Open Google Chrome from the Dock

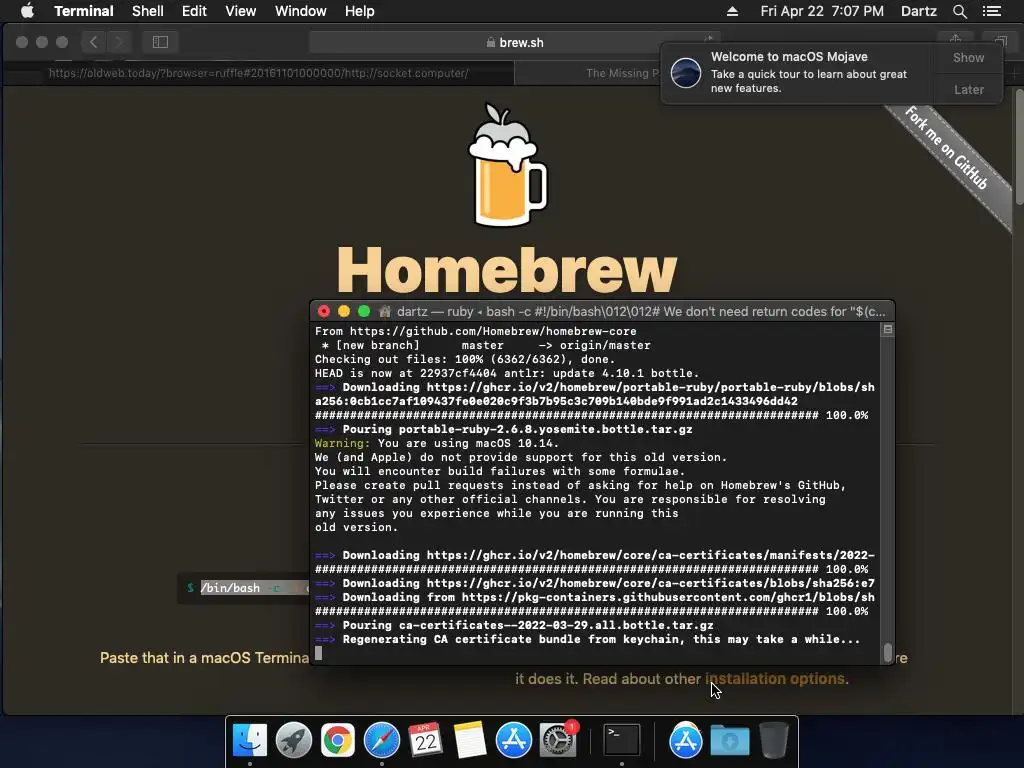click(337, 740)
